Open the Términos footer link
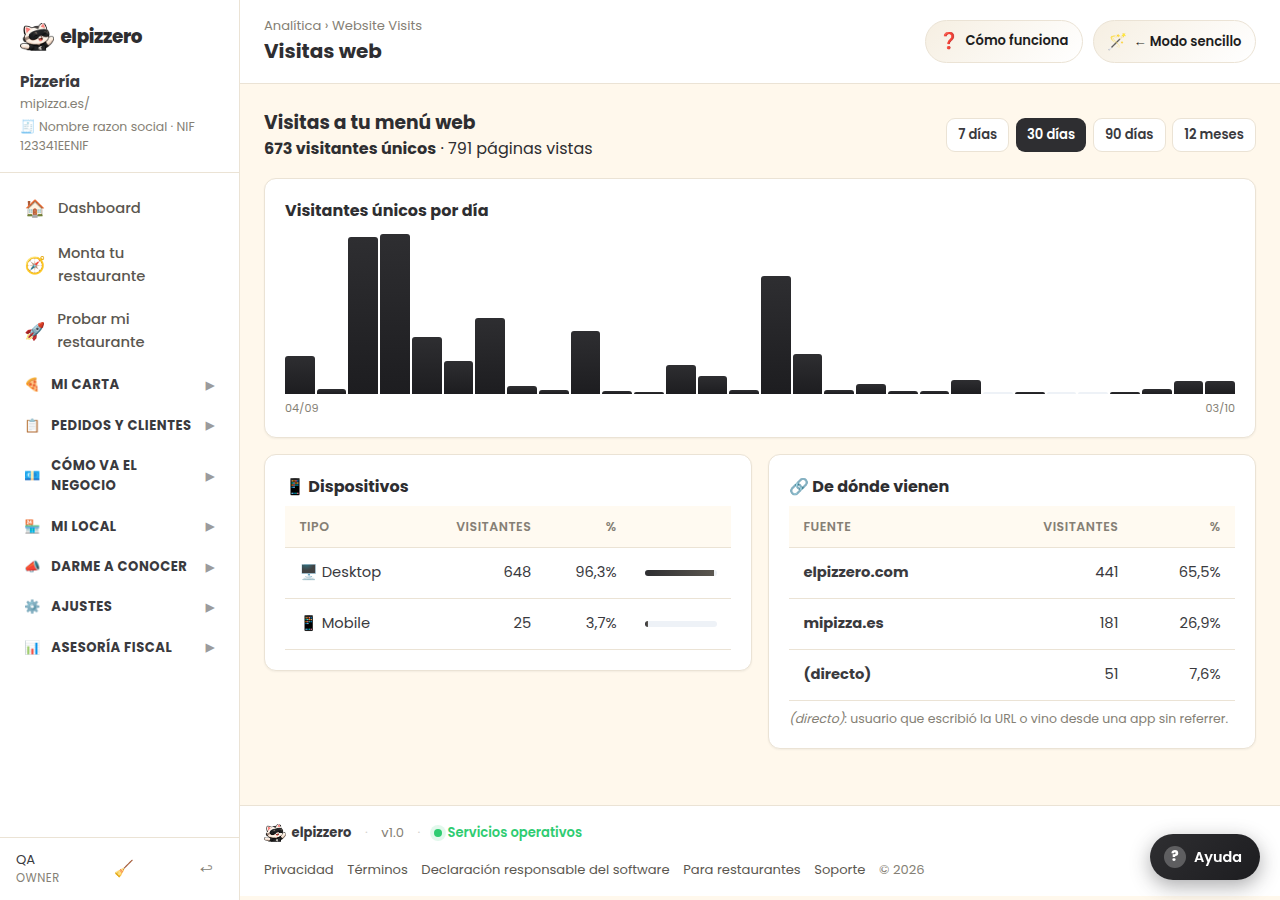Image resolution: width=1280 pixels, height=900 pixels. coord(378,870)
